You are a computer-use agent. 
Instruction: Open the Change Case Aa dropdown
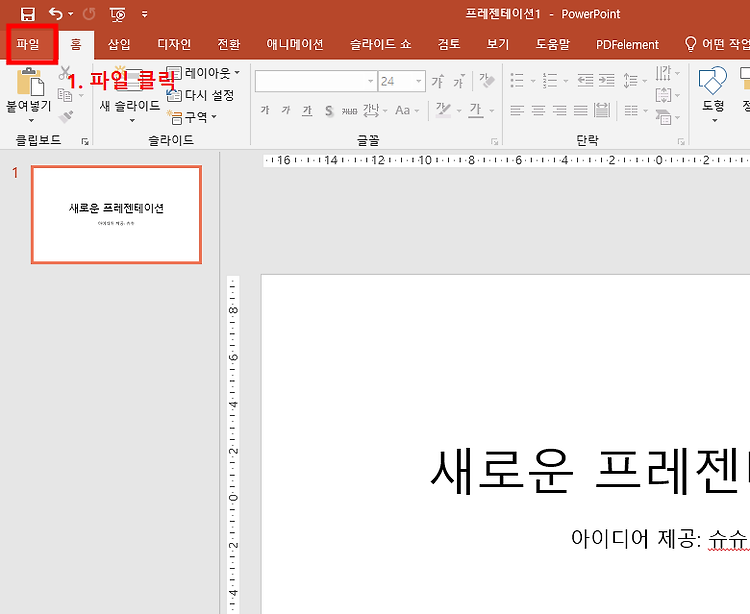point(407,110)
